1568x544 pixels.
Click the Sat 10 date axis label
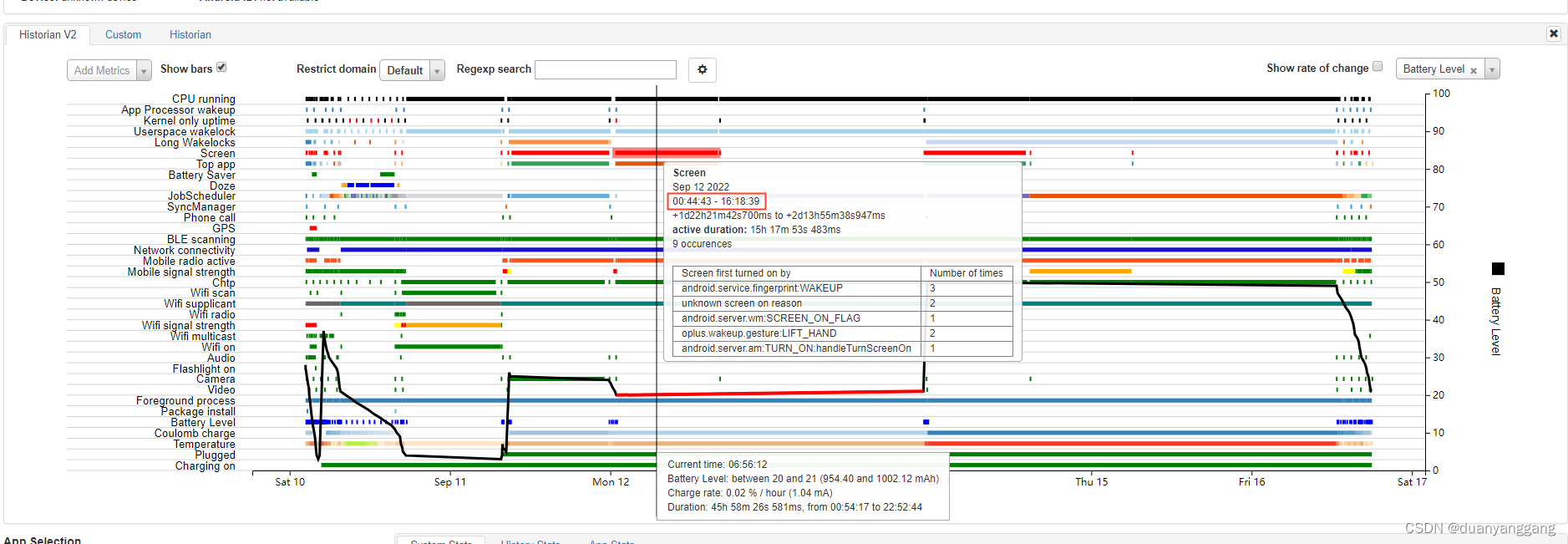(x=290, y=482)
